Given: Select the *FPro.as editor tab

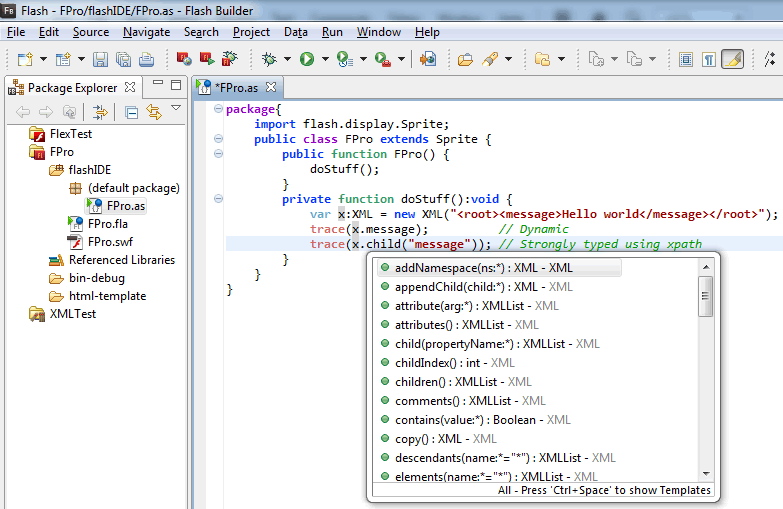Looking at the screenshot, I should (x=236, y=87).
